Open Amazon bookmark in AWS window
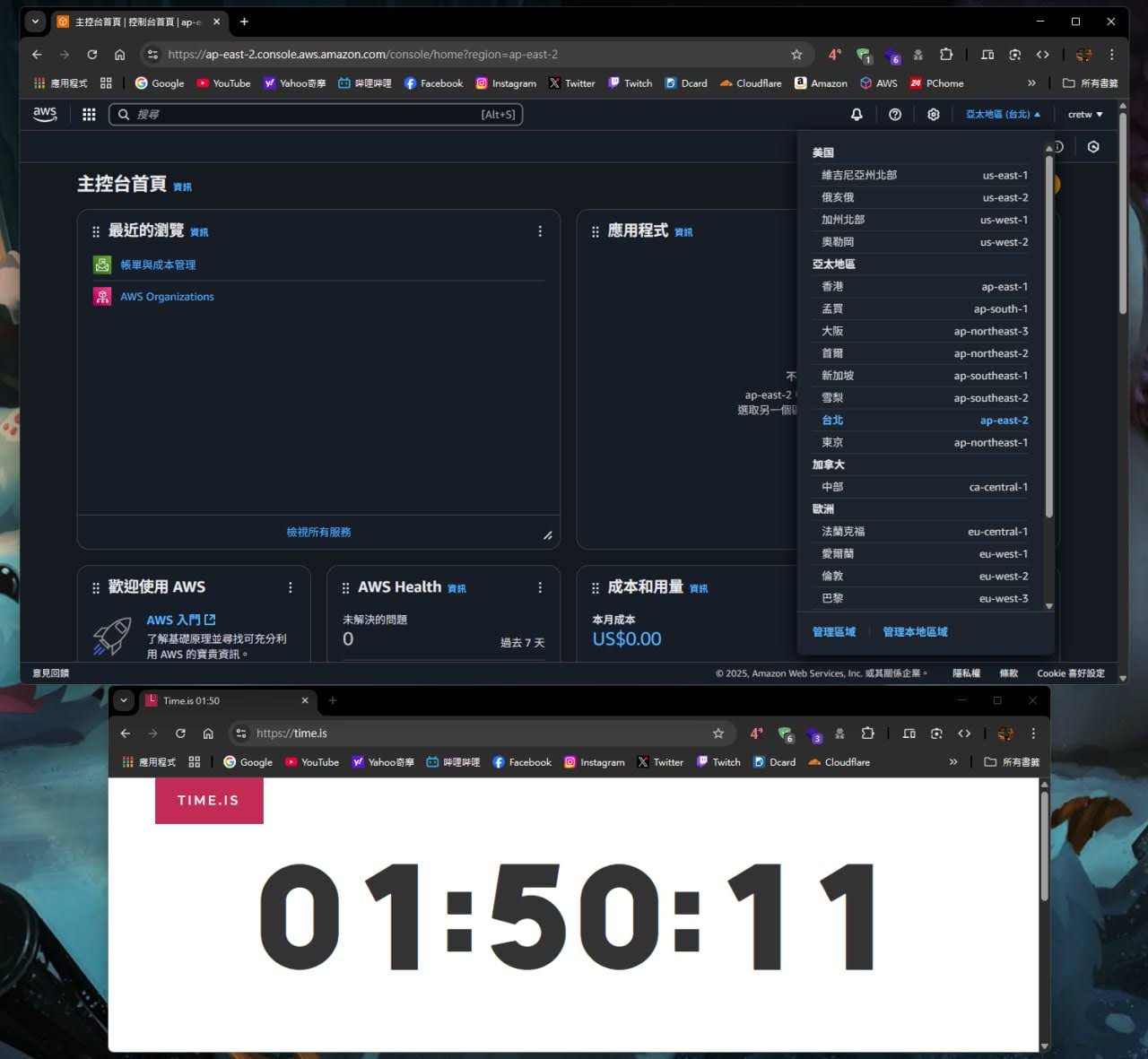 pos(821,83)
